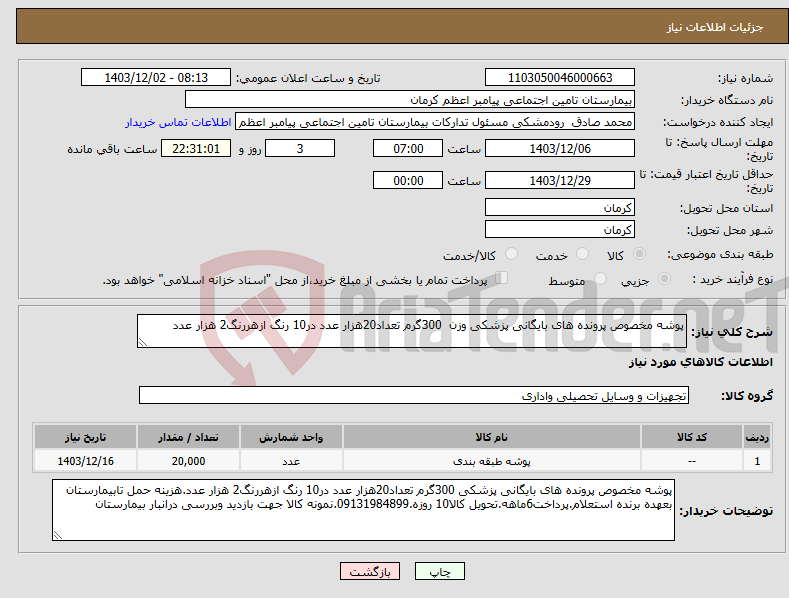Click the کد کالا column header
Screen dimensions: 789x598
pyautogui.click(x=692, y=437)
